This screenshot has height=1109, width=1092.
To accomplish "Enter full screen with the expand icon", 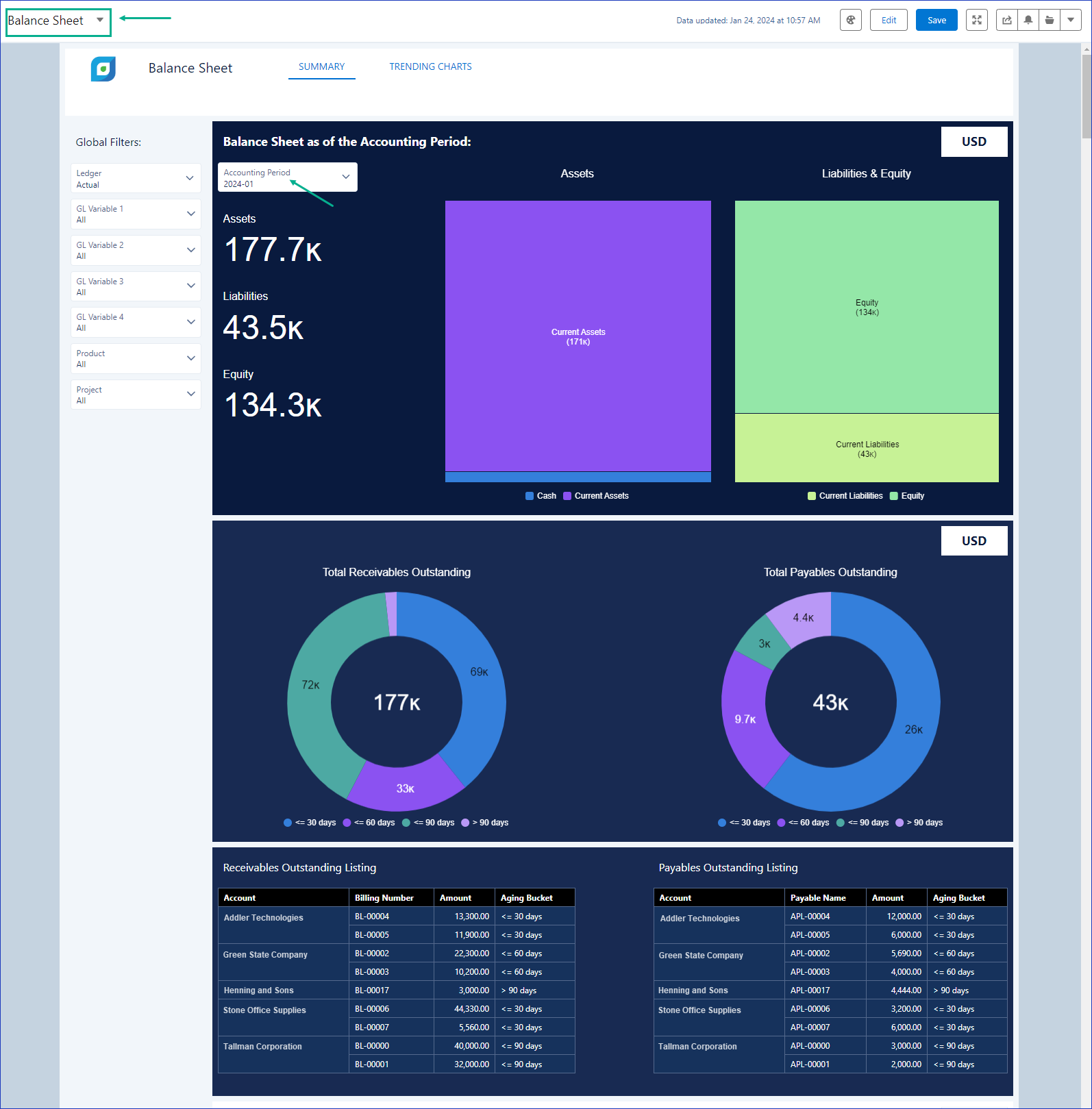I will pyautogui.click(x=977, y=20).
